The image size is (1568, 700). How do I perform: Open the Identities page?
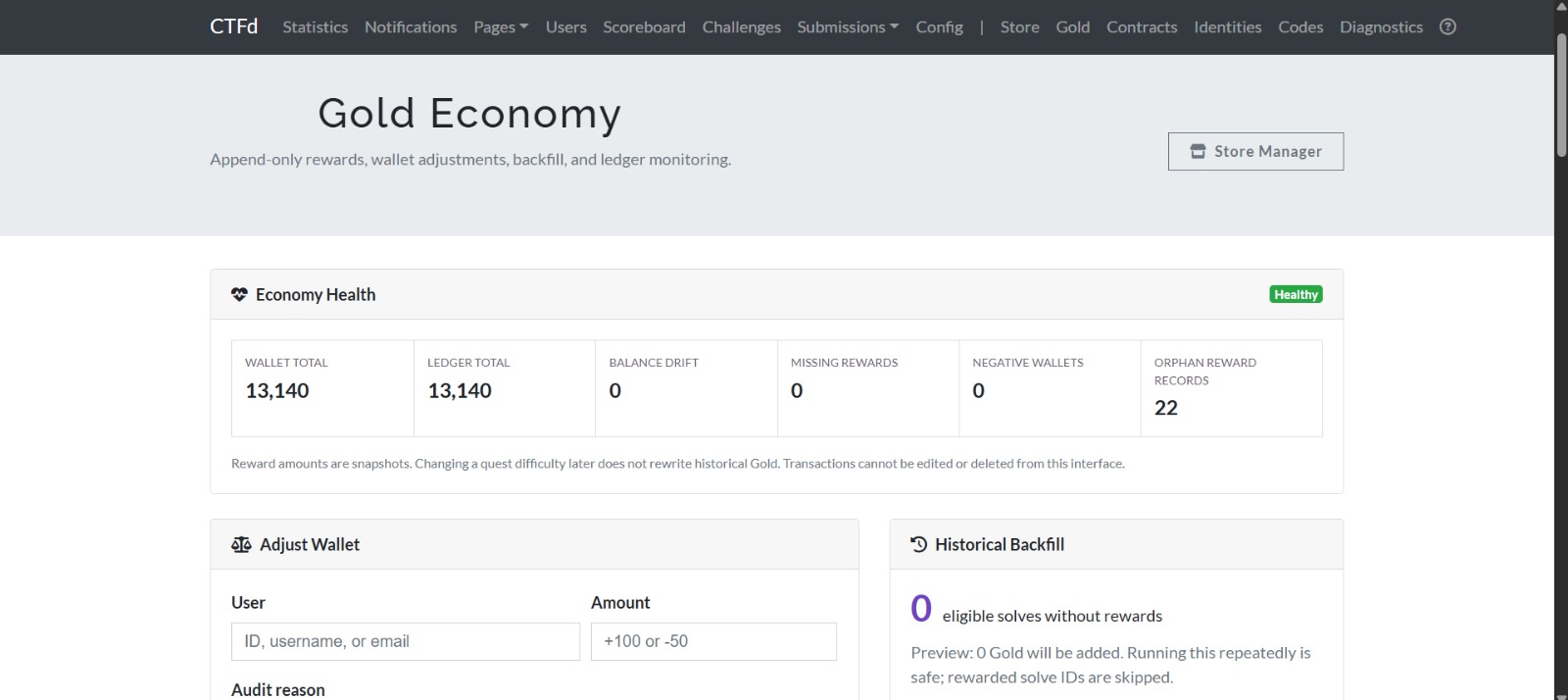pos(1227,26)
